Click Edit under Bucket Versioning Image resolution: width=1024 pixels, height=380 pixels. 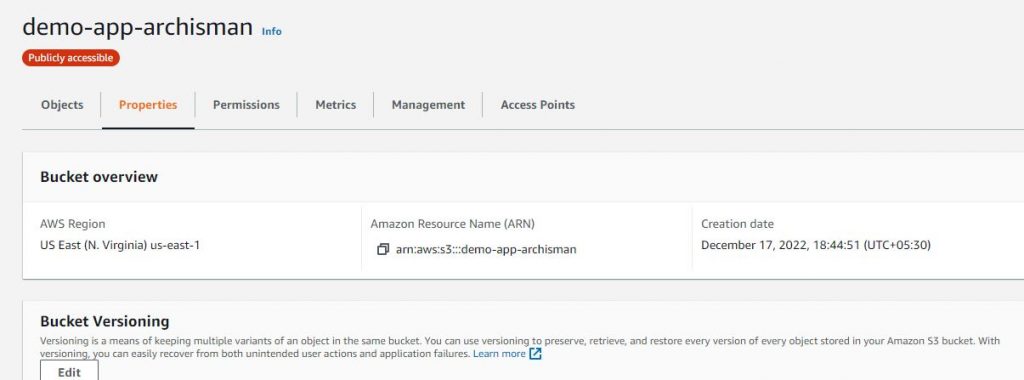pos(69,372)
